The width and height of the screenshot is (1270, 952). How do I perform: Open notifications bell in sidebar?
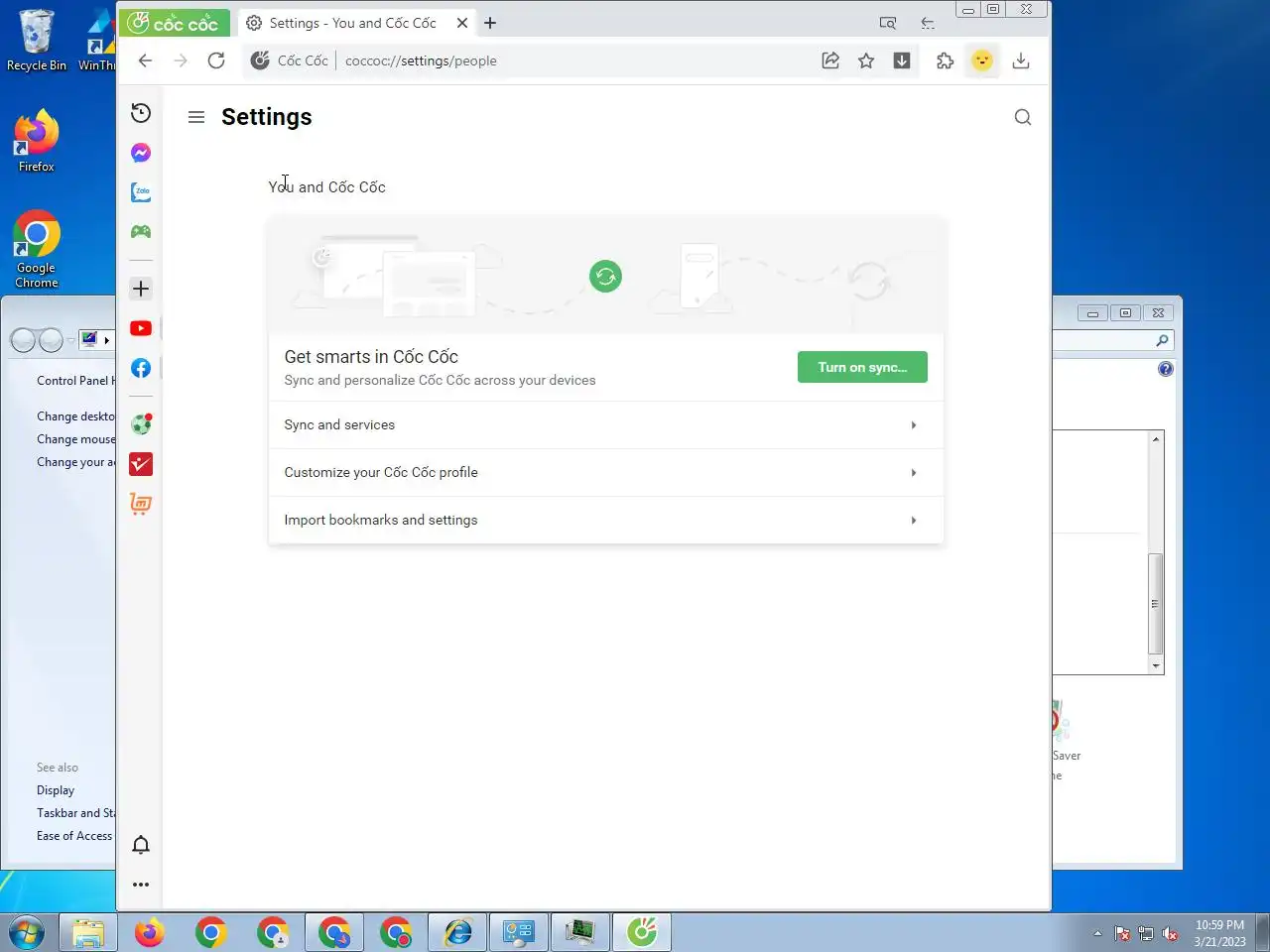(141, 845)
